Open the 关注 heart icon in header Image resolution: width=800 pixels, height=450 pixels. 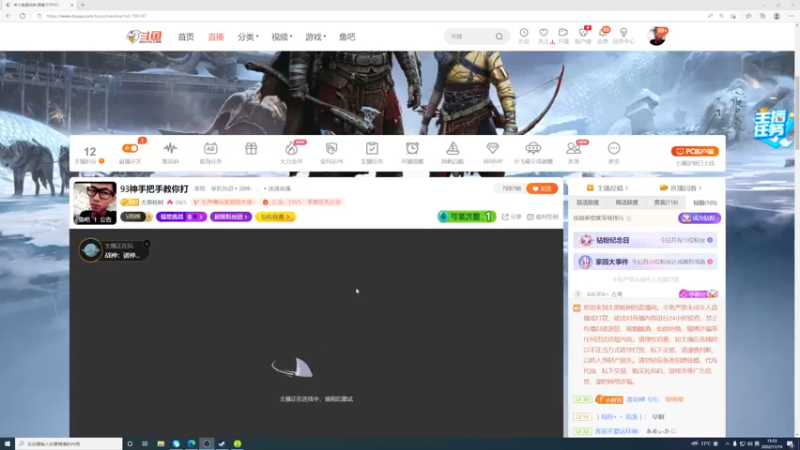[544, 36]
